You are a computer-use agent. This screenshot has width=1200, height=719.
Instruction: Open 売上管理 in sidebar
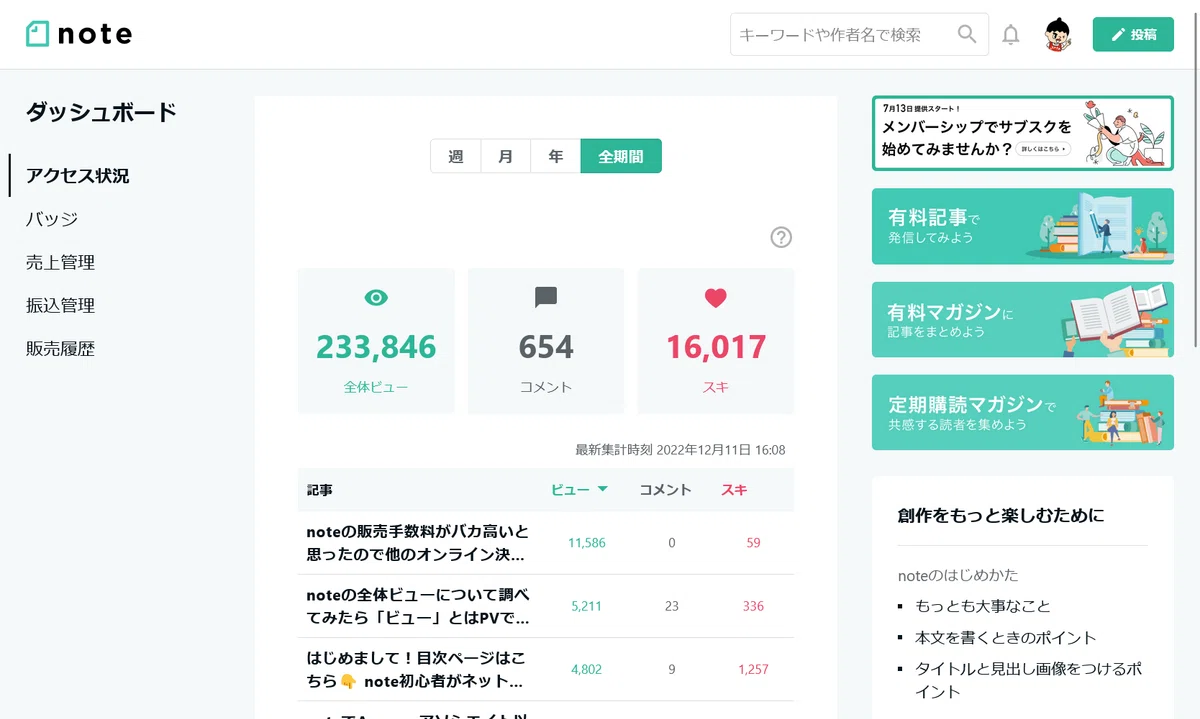[60, 263]
